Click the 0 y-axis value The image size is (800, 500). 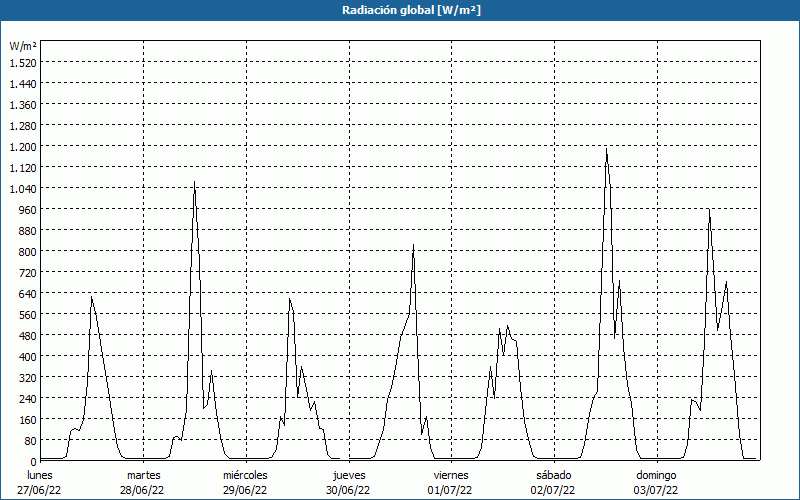pos(34,462)
